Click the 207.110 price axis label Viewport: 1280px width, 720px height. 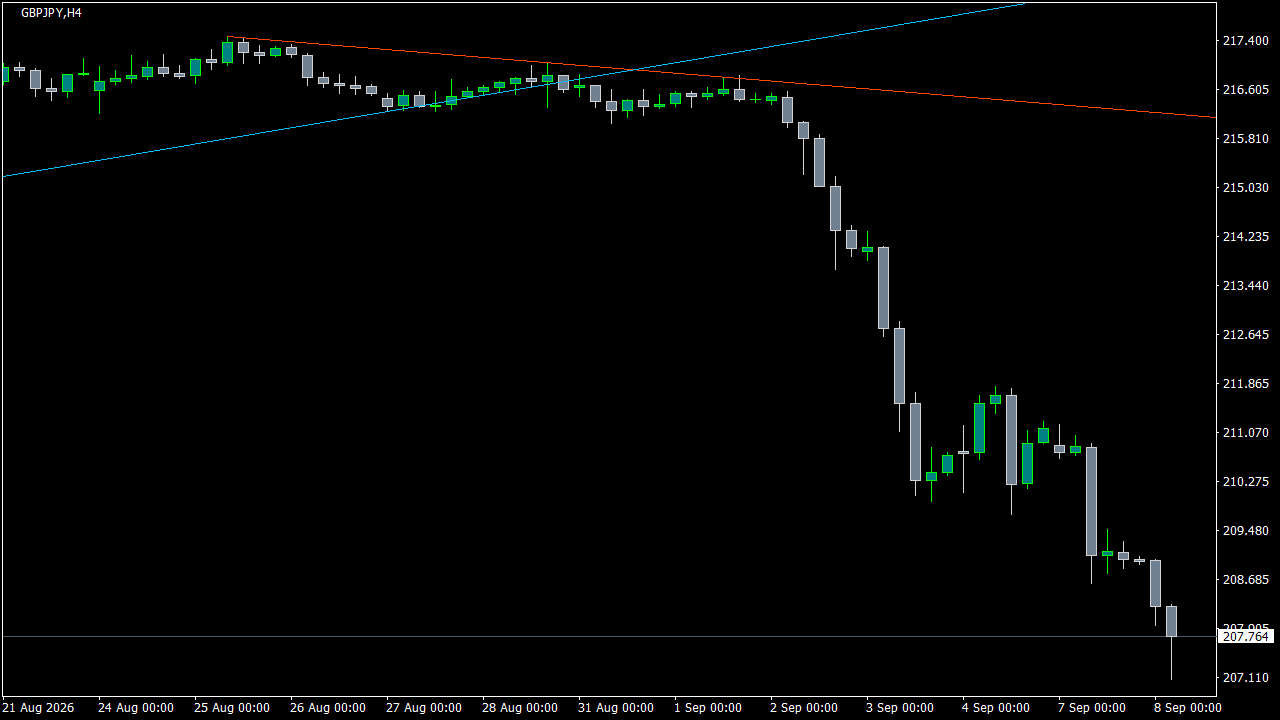point(1246,678)
